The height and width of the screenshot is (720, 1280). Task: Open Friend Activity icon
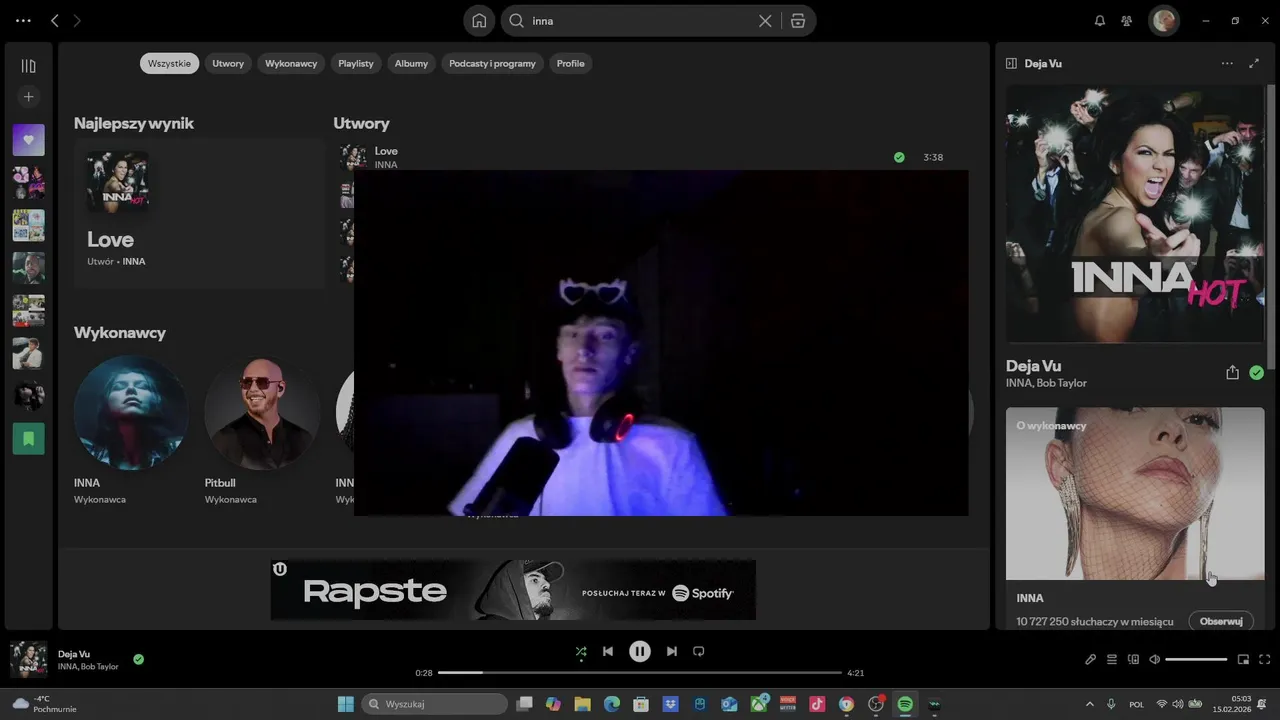[1127, 20]
